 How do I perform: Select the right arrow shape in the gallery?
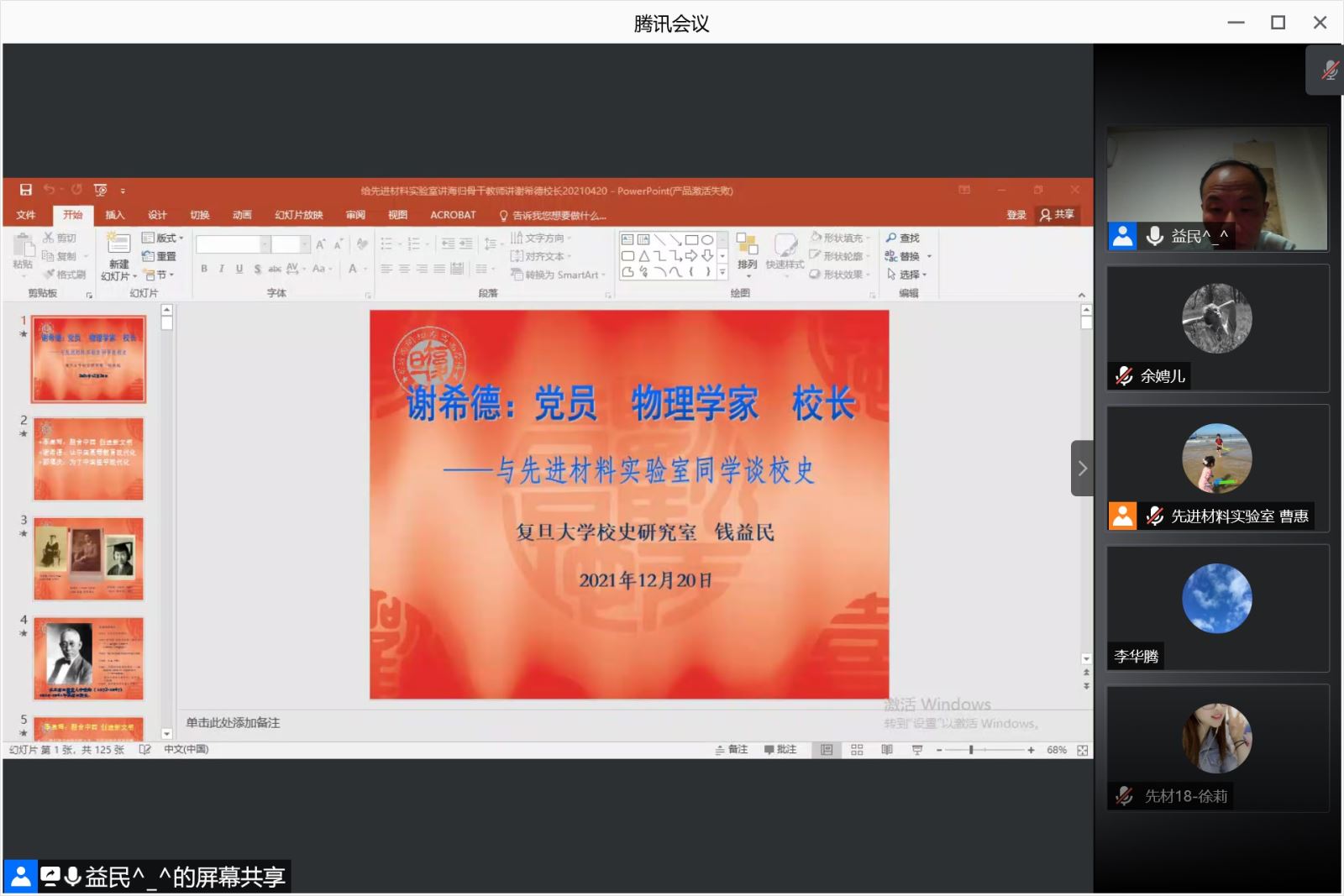[x=691, y=256]
